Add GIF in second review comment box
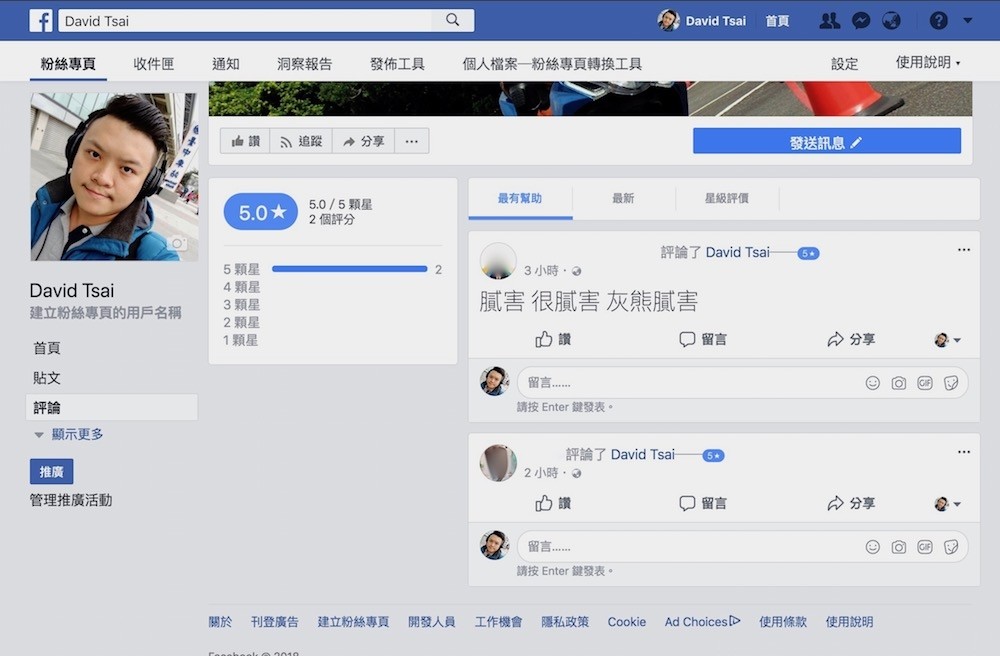Screen dimensions: 1000x656 click(925, 547)
